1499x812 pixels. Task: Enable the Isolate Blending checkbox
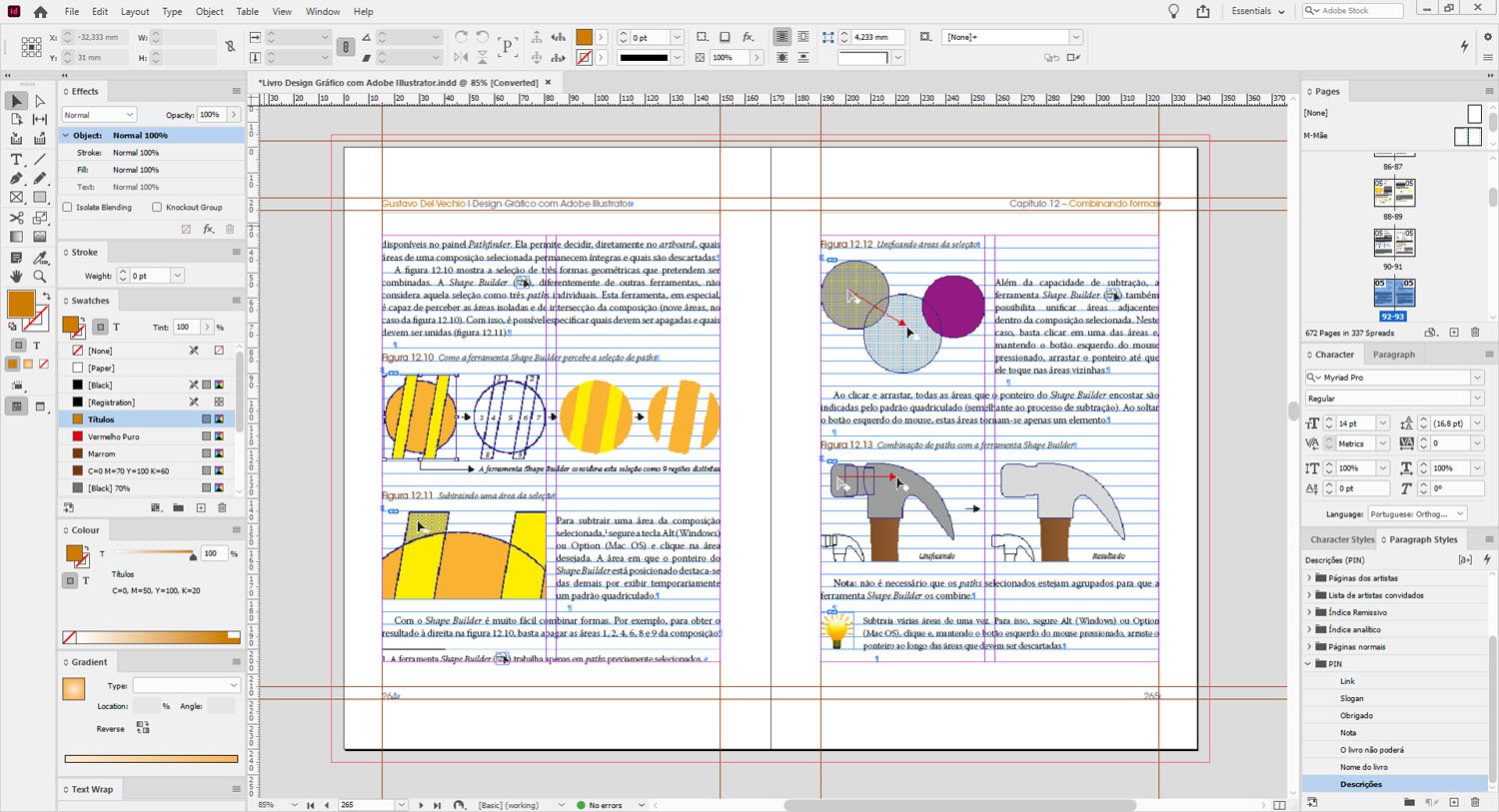pyautogui.click(x=68, y=208)
